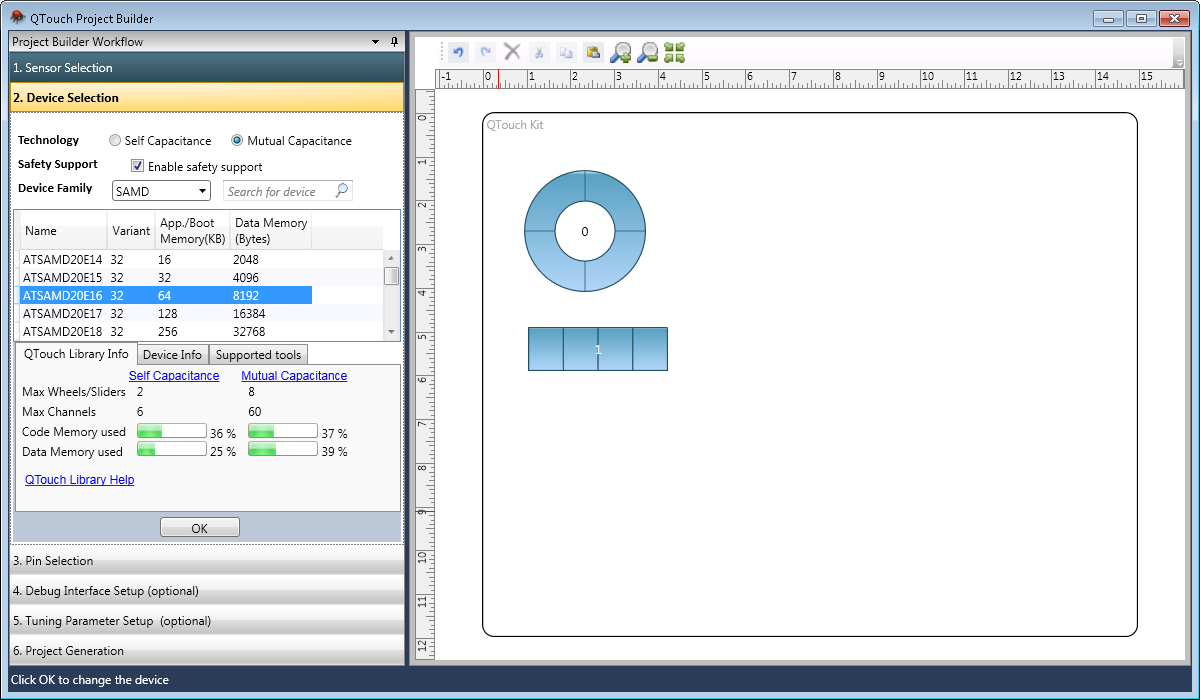1200x700 pixels.
Task: Click the 32768 data memory cell
Action: coord(249,332)
